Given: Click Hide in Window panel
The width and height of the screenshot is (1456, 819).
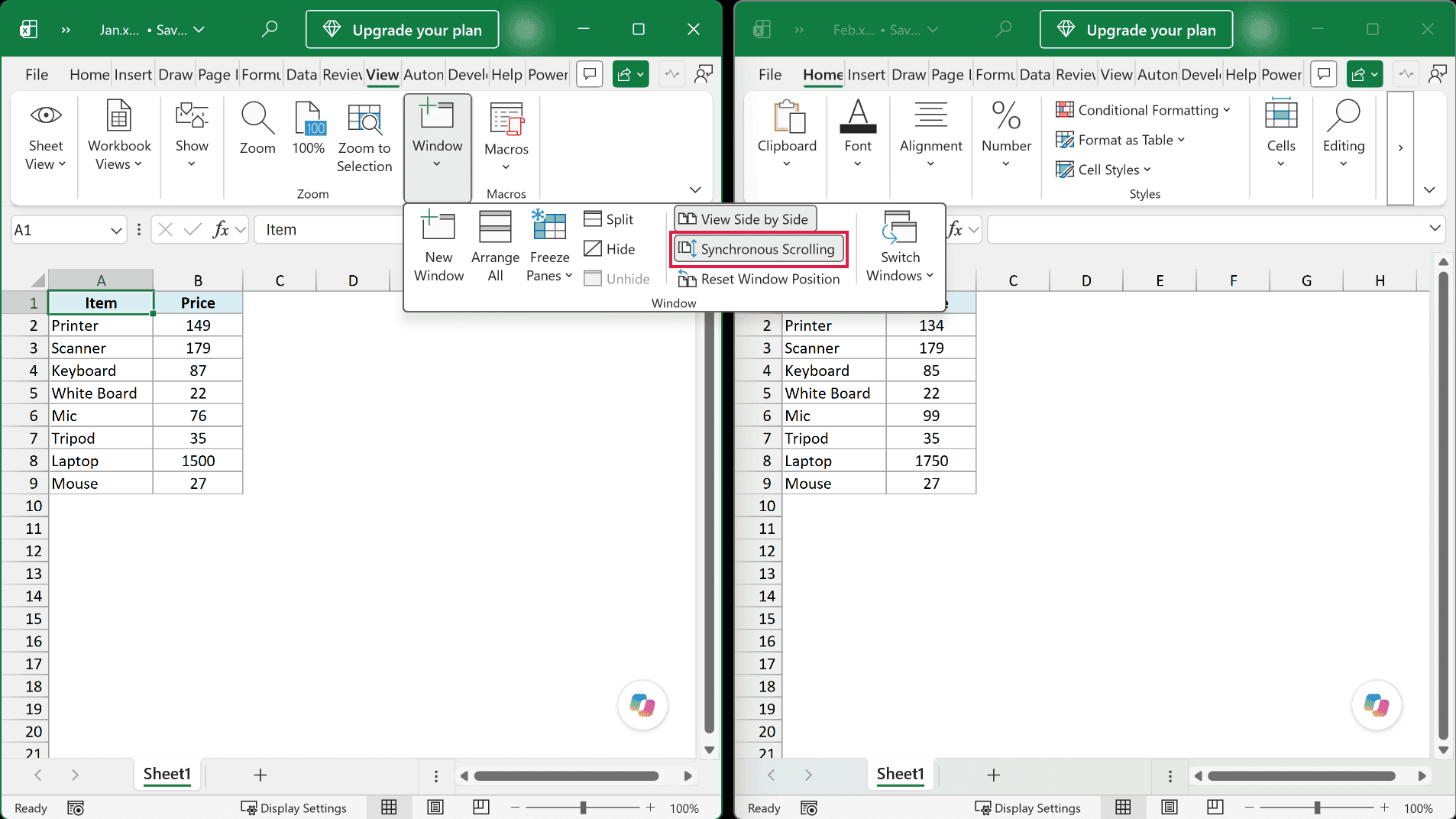Looking at the screenshot, I should pyautogui.click(x=610, y=249).
